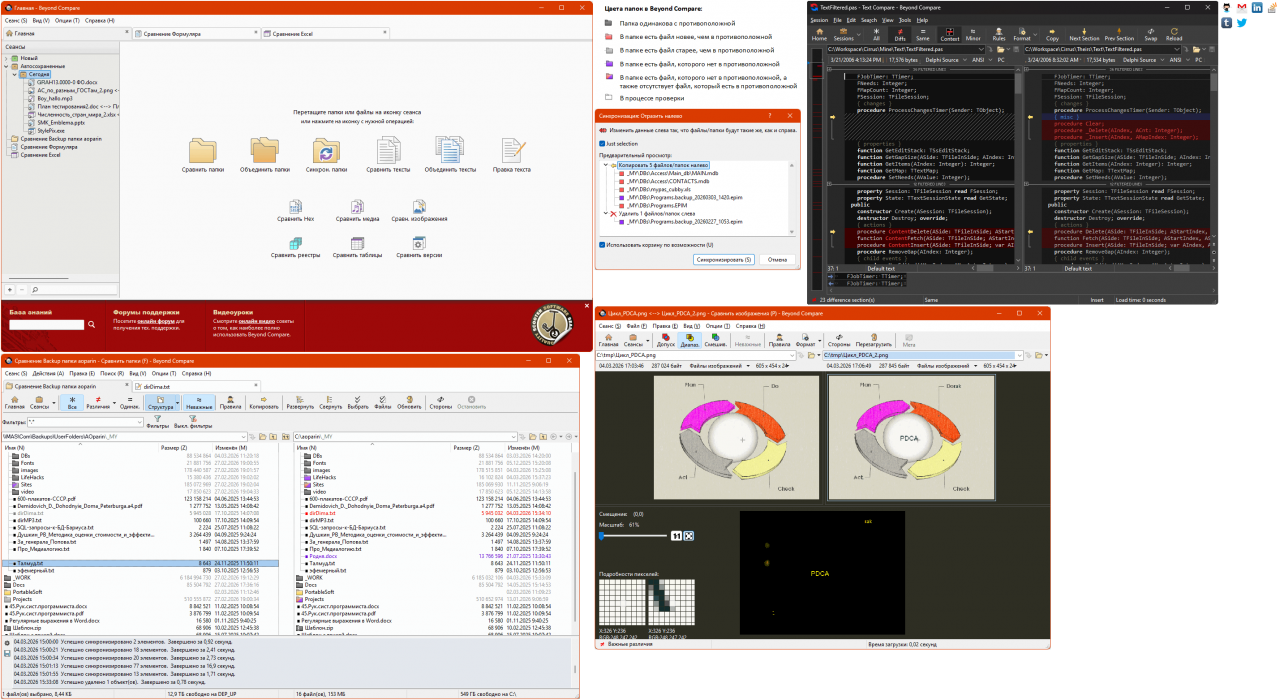The width and height of the screenshot is (1280, 700).
Task: Toggle the 'Неважные' display button in folder compare
Action: (x=199, y=402)
